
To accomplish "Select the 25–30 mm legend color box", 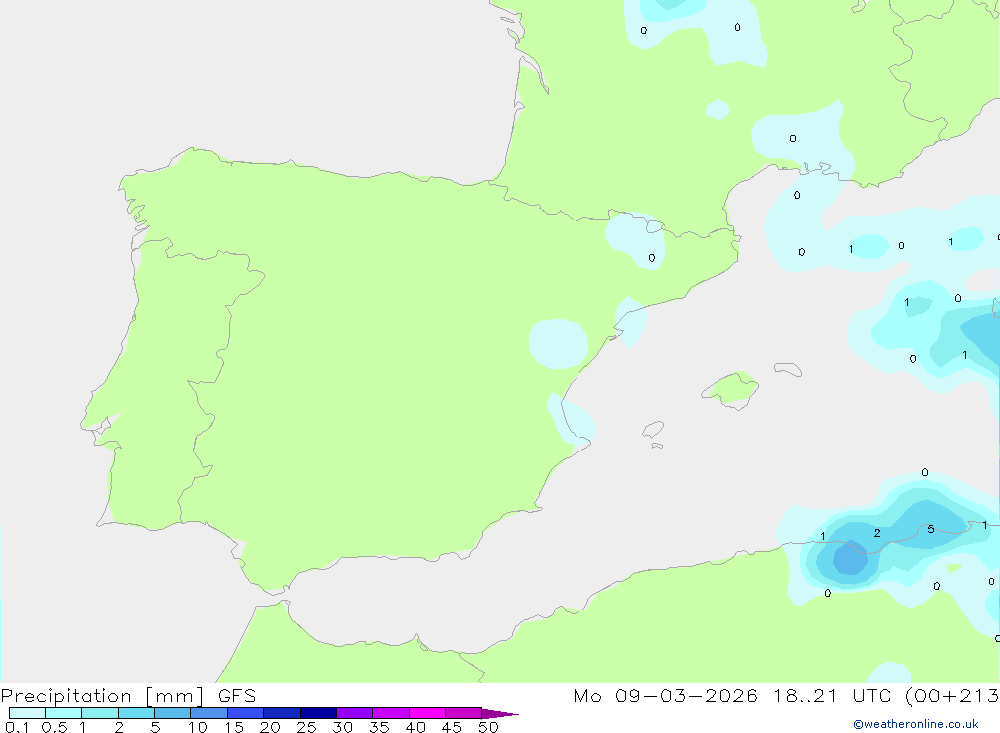I will point(318,713).
